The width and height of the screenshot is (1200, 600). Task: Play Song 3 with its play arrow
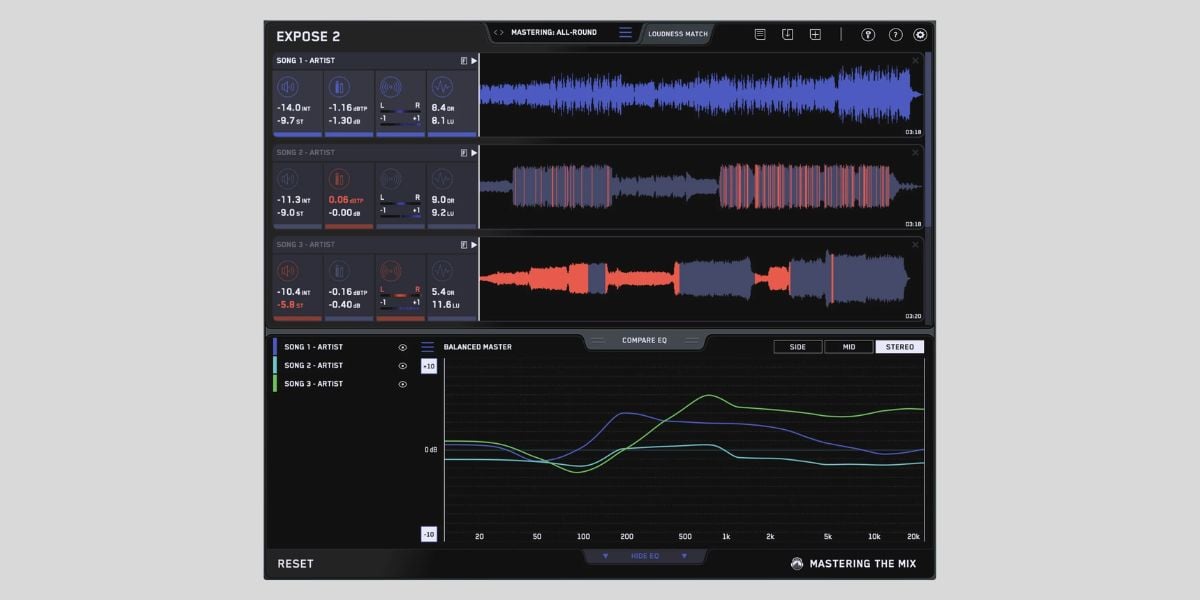(x=474, y=245)
